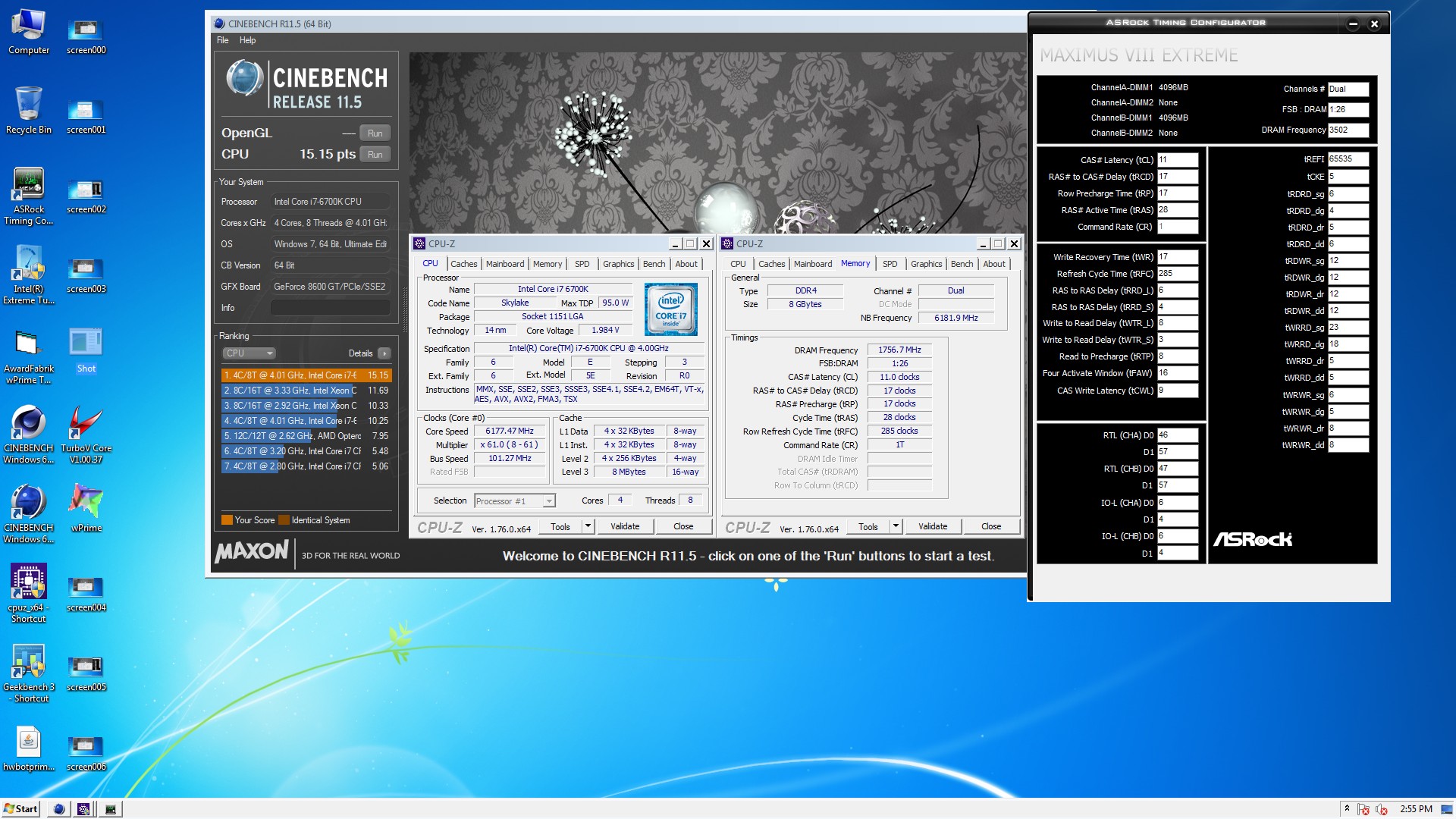Click the Cinebench taskbar icon
This screenshot has height=819, width=1456.
coord(59,809)
